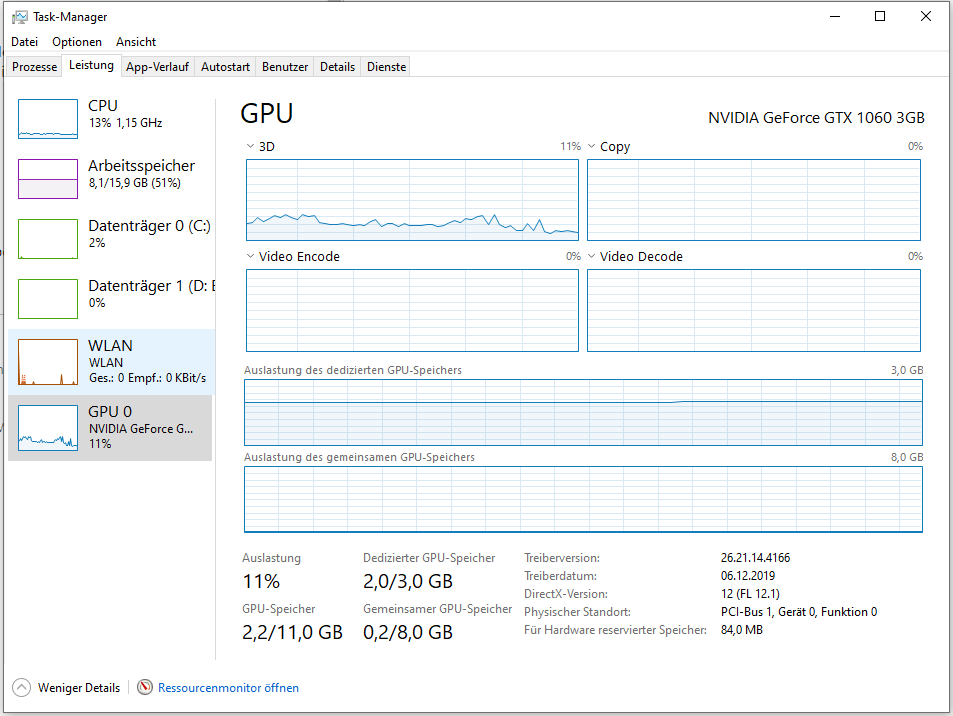Image resolution: width=953 pixels, height=716 pixels.
Task: Open Ressourcenmonitor öffnen link
Action: (229, 688)
